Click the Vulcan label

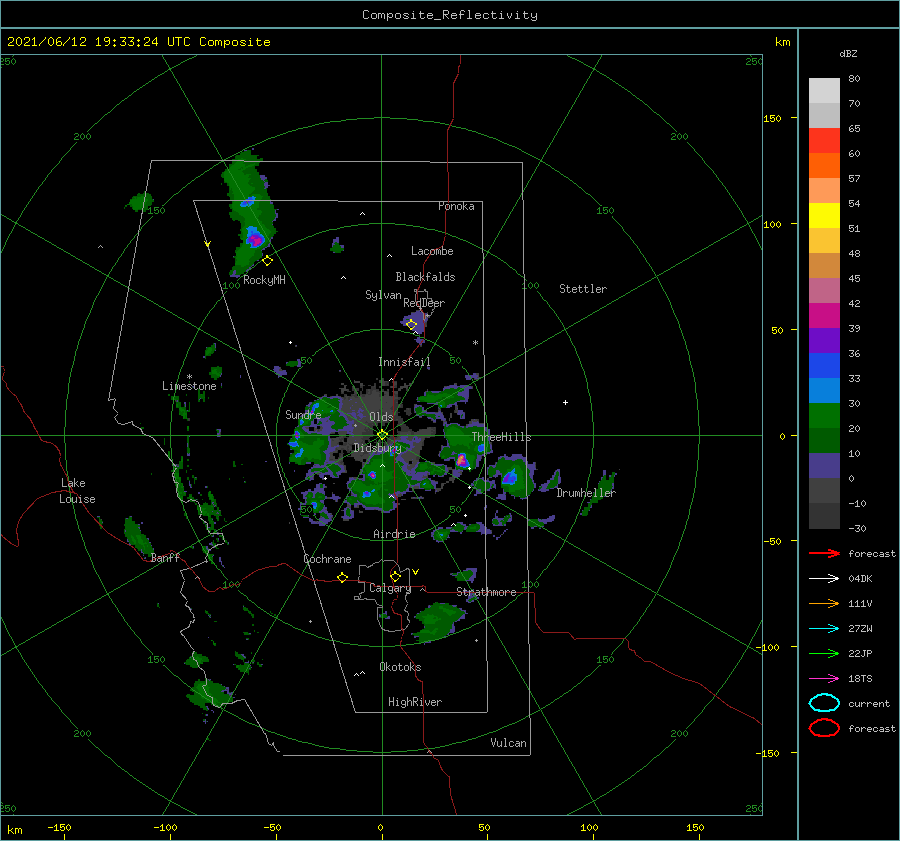[509, 743]
